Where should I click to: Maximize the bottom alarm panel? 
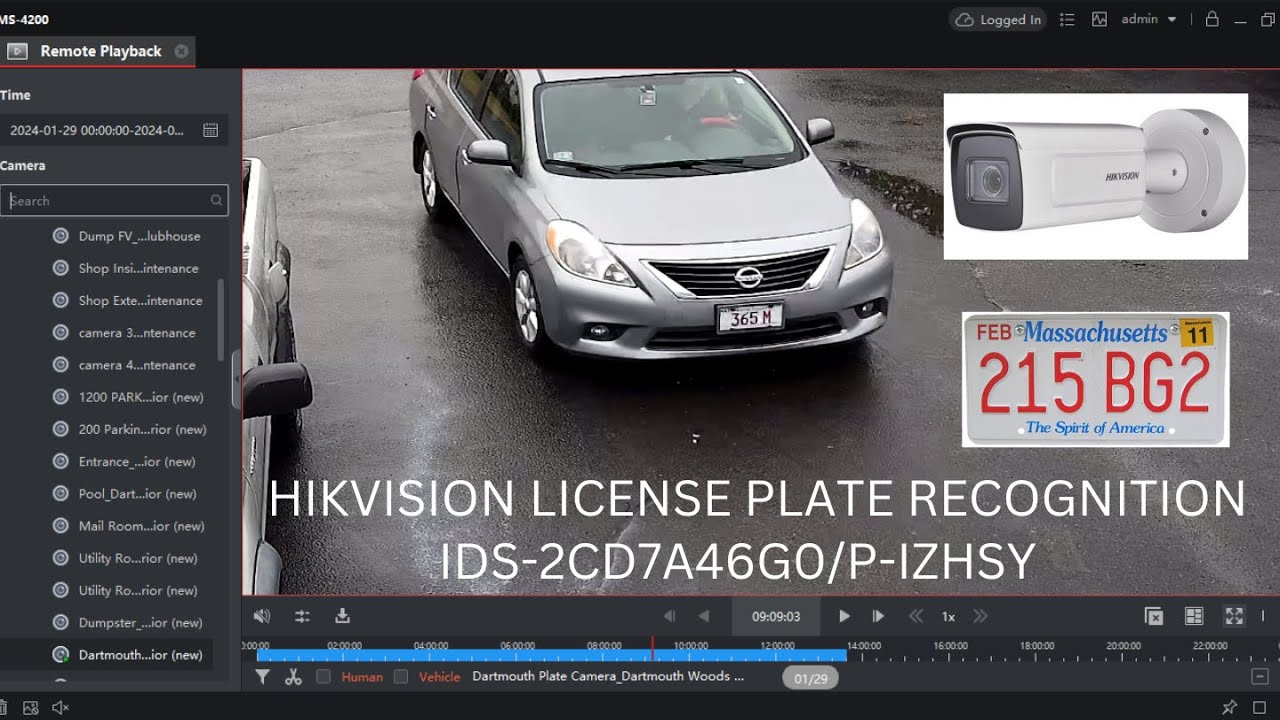[1259, 707]
